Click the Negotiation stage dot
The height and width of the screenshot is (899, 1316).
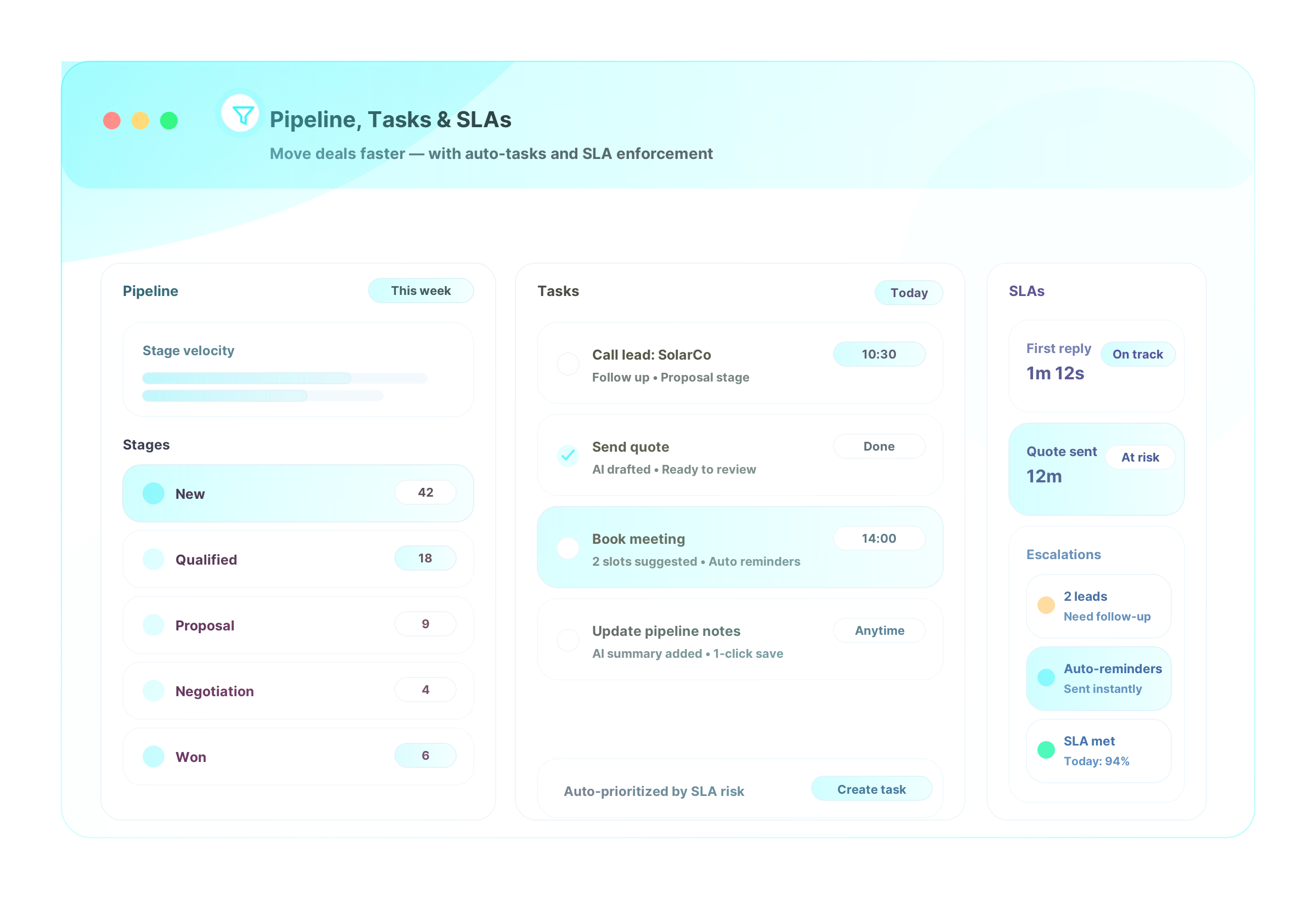pos(153,690)
